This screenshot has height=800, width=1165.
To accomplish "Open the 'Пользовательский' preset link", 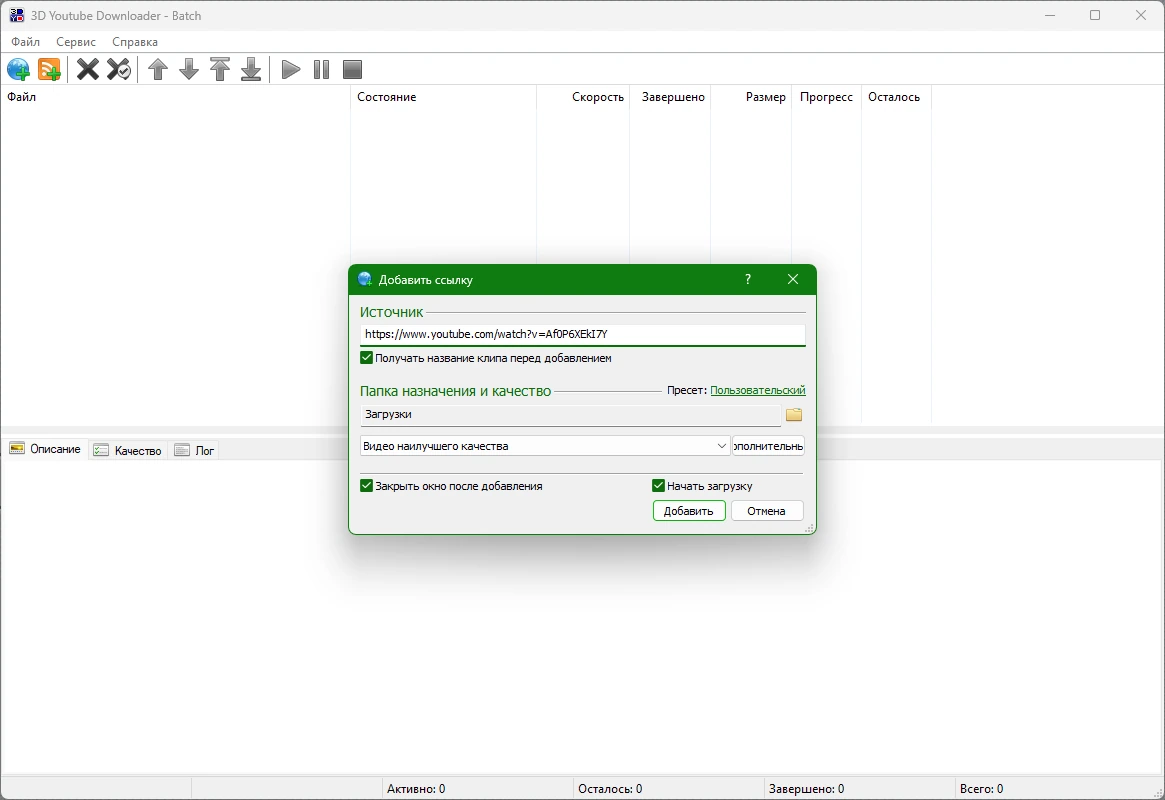I will (x=758, y=390).
